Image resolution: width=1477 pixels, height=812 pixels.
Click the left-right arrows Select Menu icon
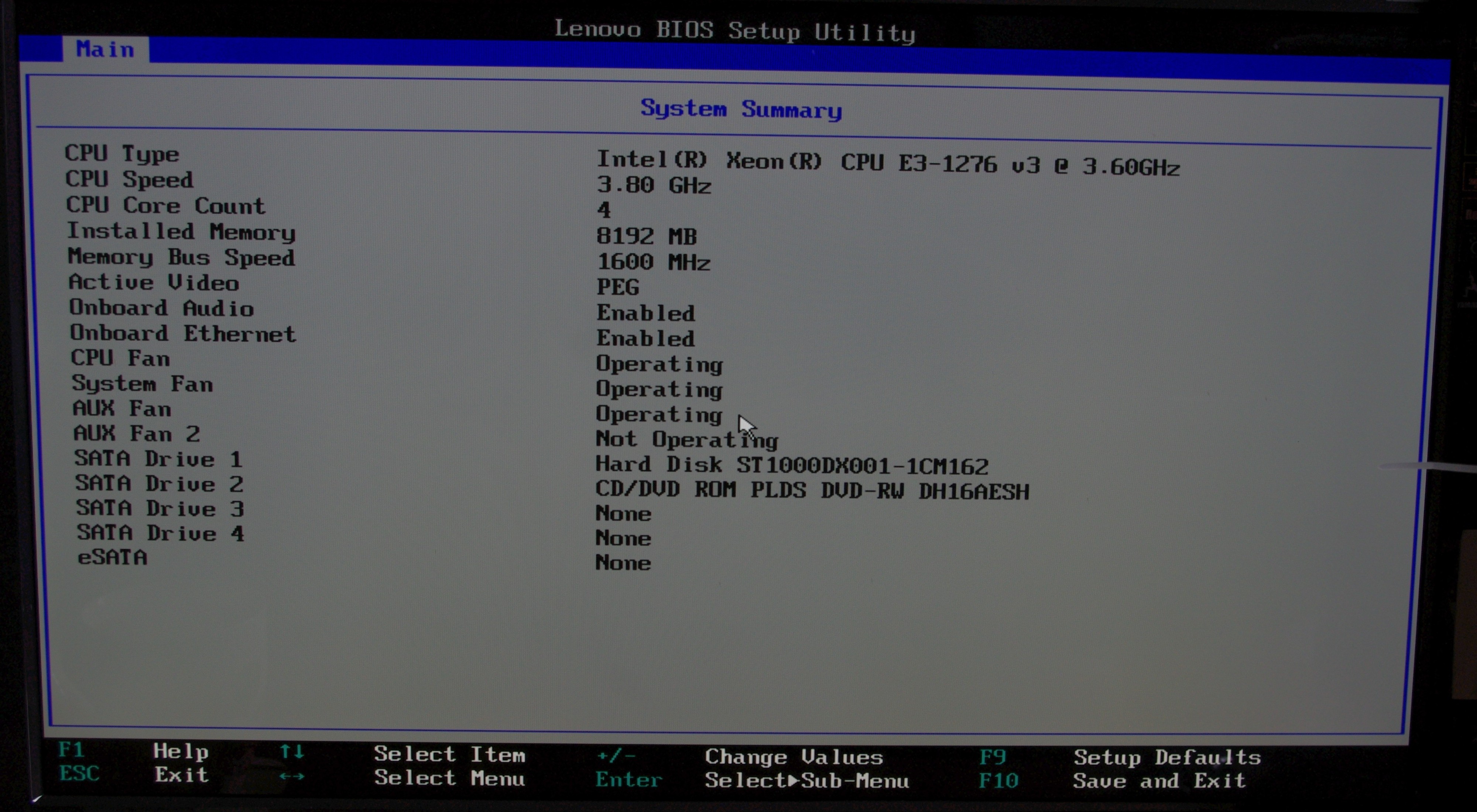point(292,777)
